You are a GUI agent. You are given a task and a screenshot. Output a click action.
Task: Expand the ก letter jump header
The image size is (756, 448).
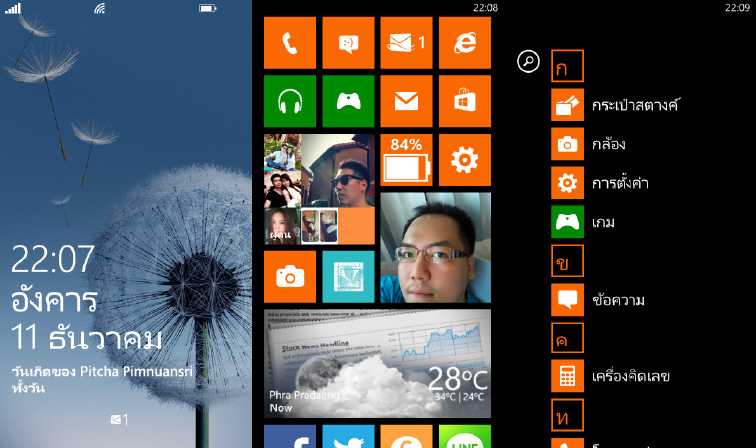567,67
